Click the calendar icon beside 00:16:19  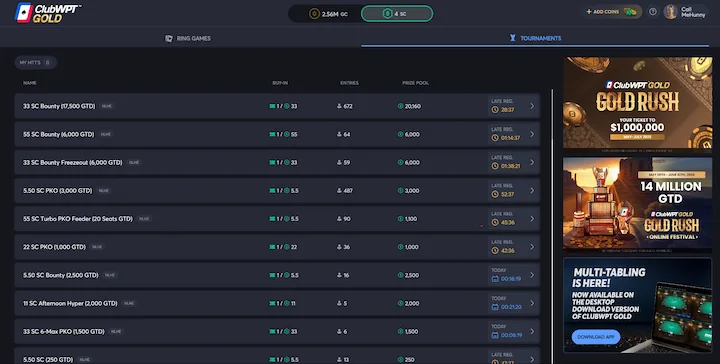(495, 279)
